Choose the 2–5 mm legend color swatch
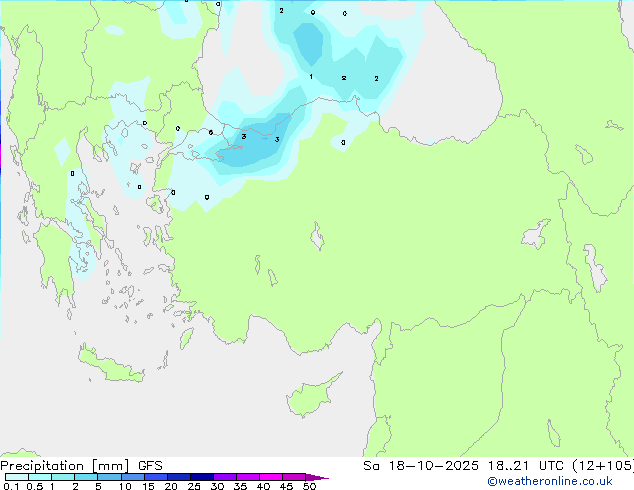634x490 pixels. tap(86, 477)
